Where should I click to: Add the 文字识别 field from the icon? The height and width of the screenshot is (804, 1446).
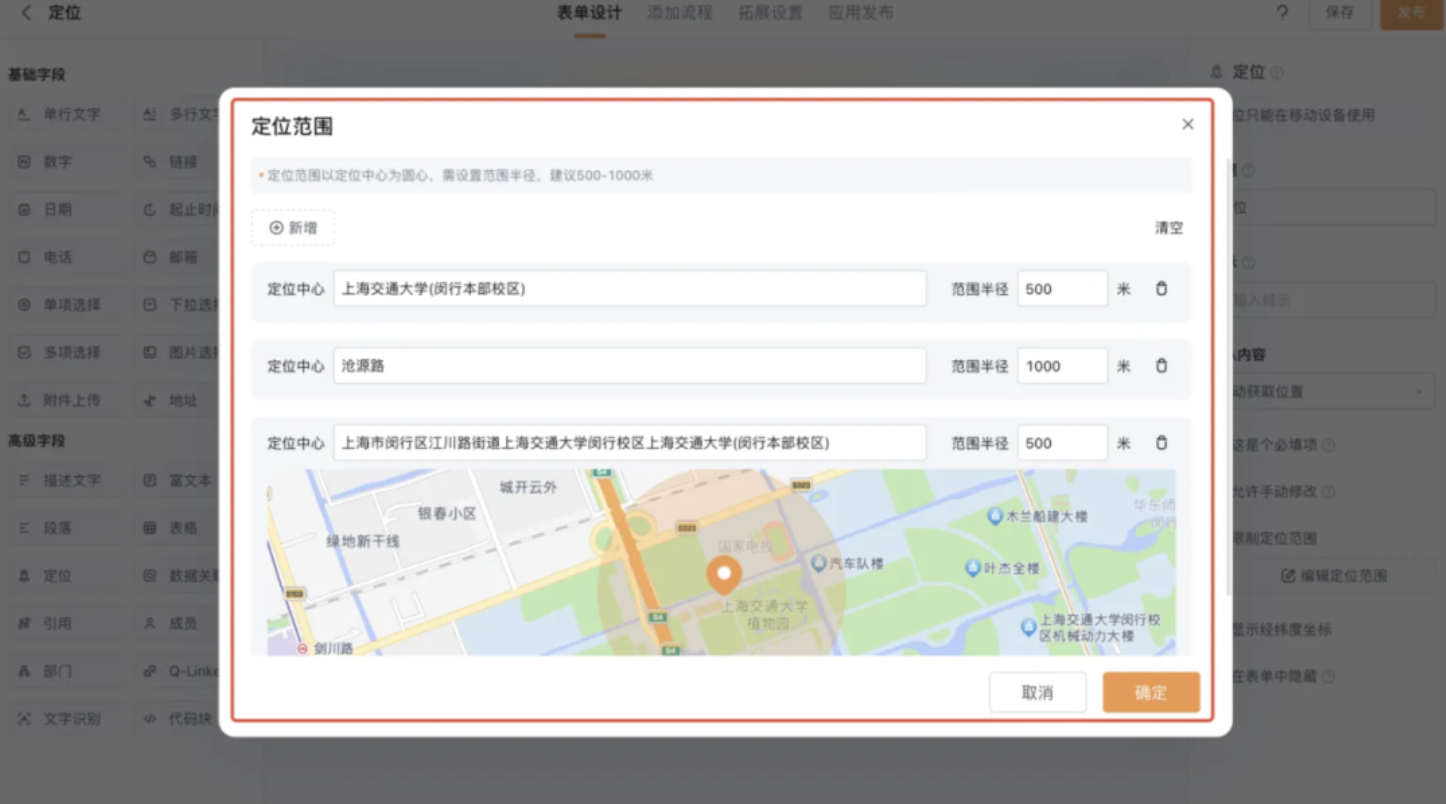(24, 719)
